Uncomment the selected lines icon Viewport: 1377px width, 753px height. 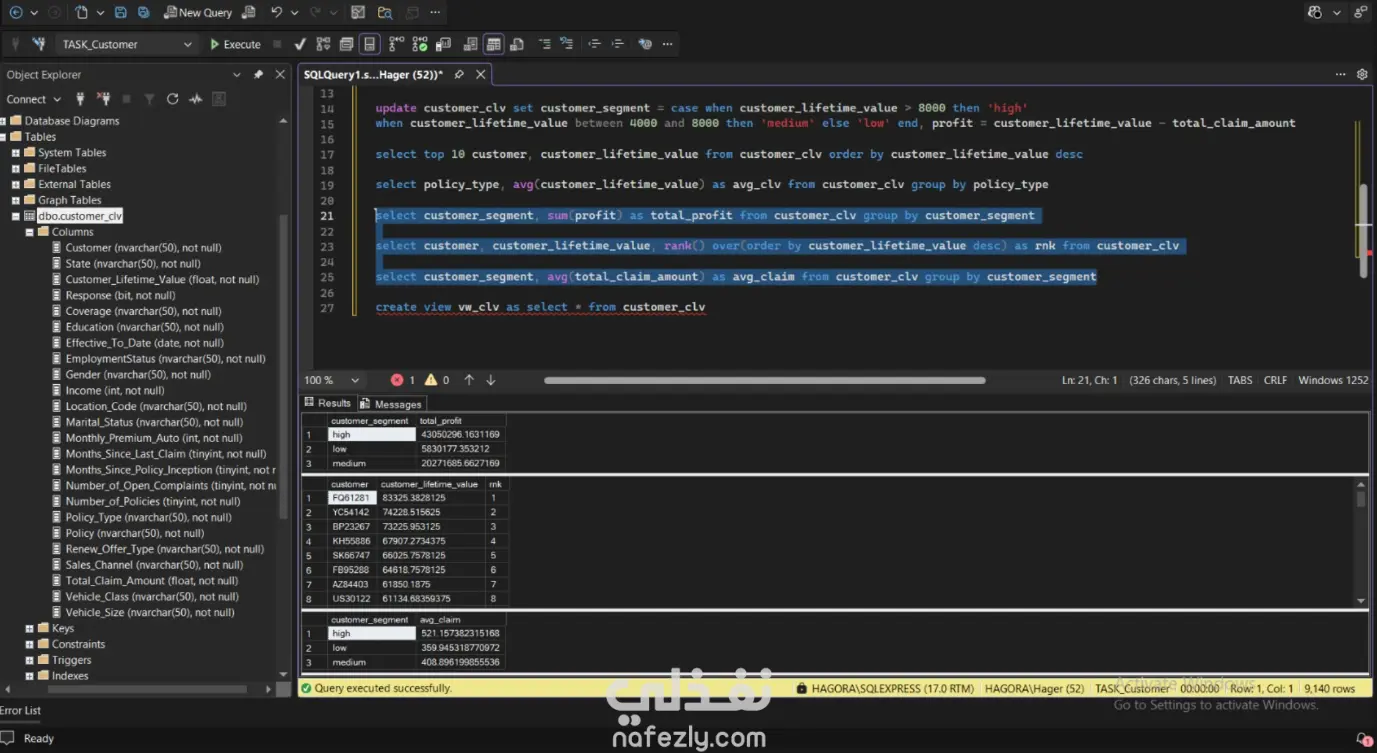click(x=568, y=44)
